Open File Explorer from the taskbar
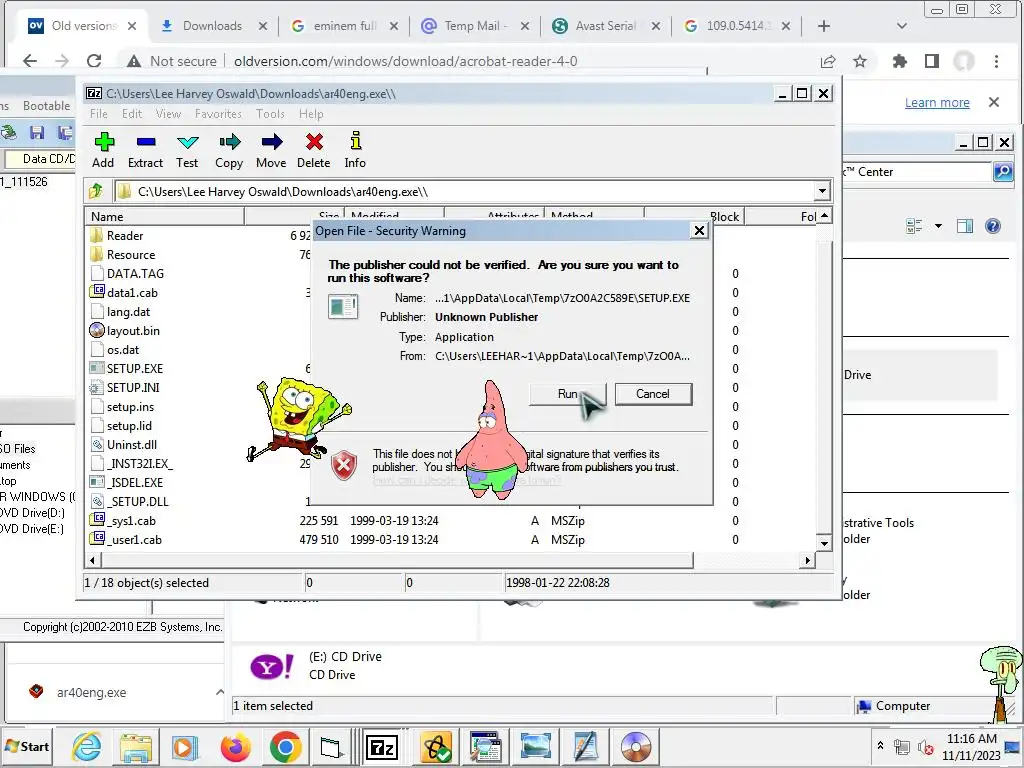The width and height of the screenshot is (1024, 768). point(136,746)
